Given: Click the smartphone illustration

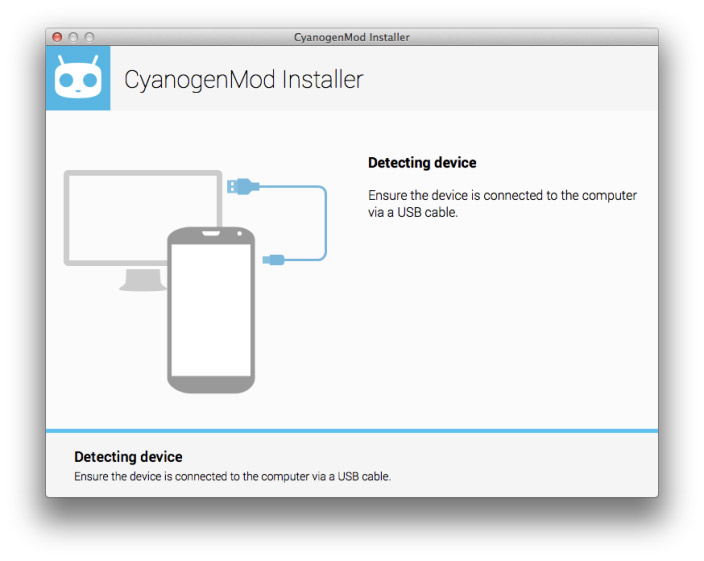Looking at the screenshot, I should [x=211, y=310].
